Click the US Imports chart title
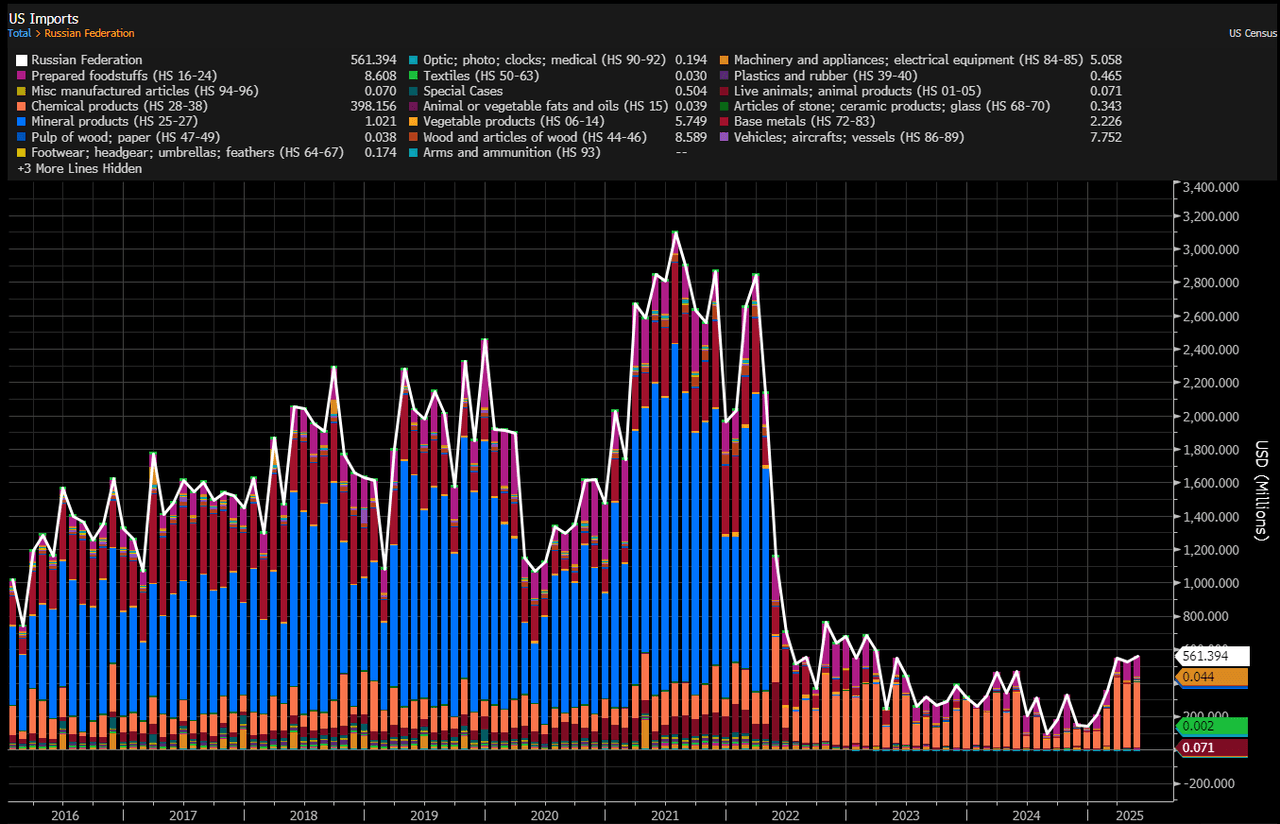 click(43, 19)
